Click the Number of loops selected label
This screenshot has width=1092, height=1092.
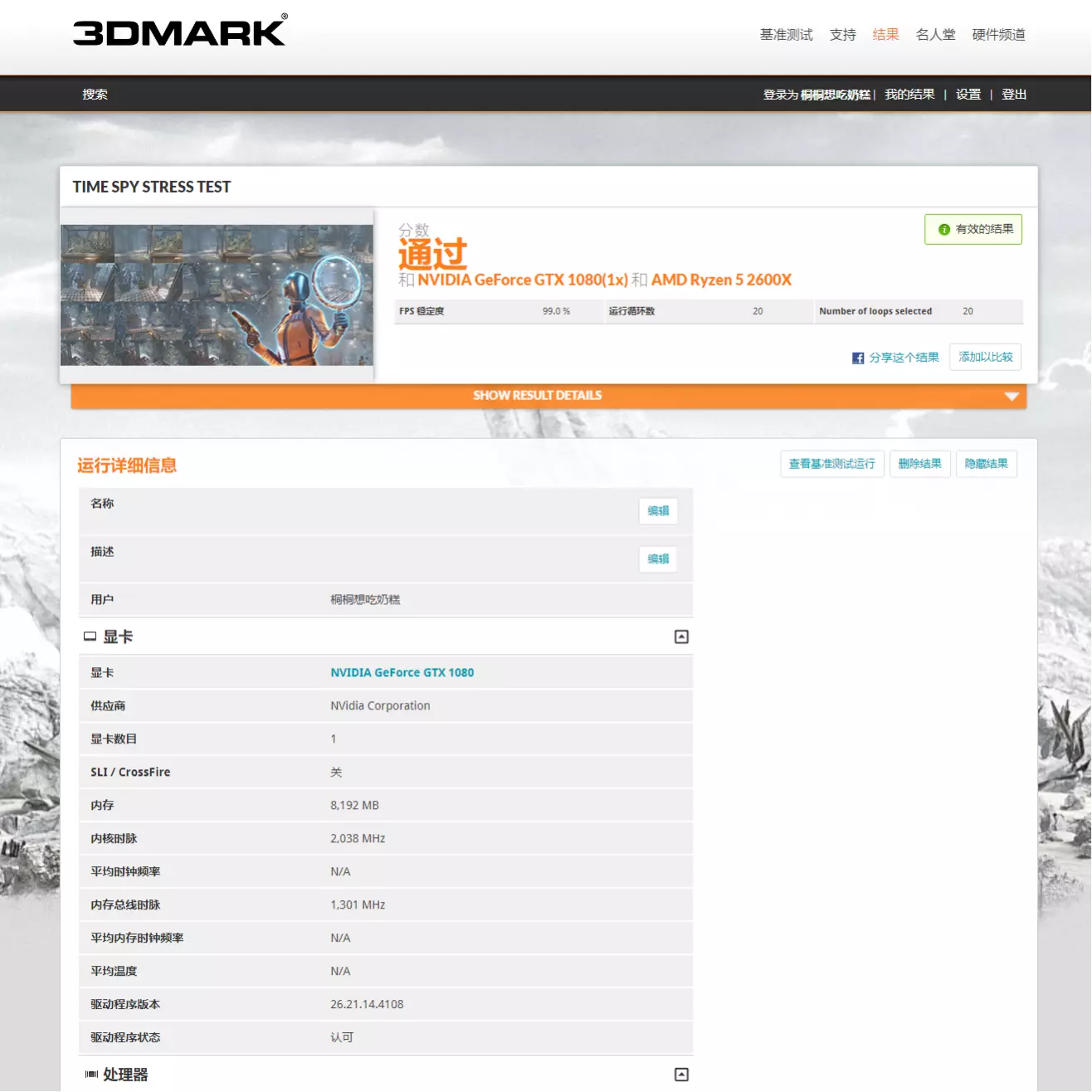pyautogui.click(x=875, y=311)
